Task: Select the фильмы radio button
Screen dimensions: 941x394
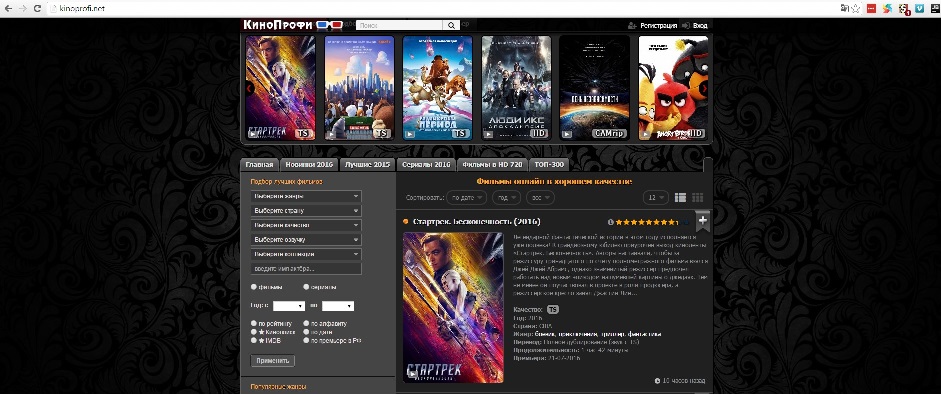Action: click(254, 287)
